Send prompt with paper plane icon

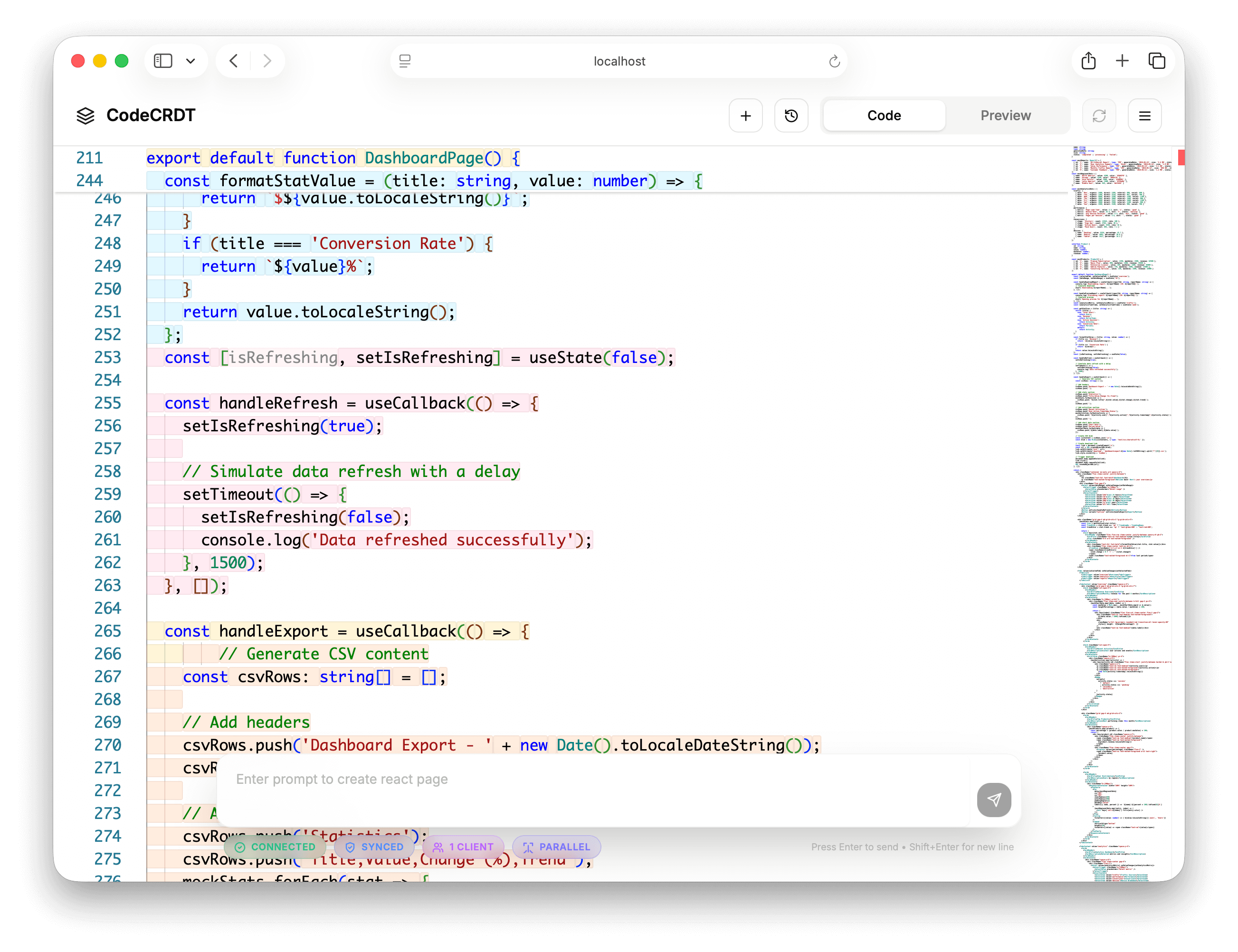coord(994,800)
